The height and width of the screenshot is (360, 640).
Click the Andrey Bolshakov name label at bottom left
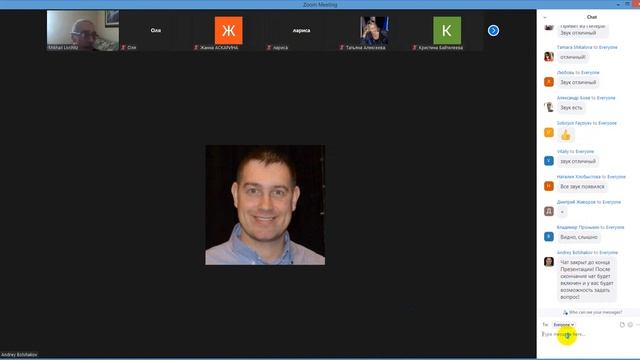[19, 355]
